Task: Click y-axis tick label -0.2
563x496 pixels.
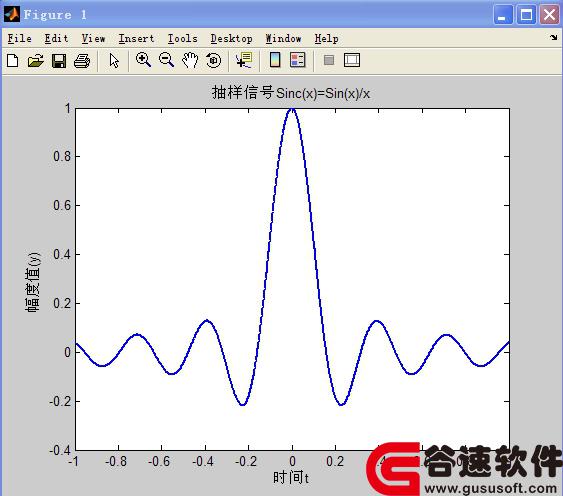Action: [60, 401]
